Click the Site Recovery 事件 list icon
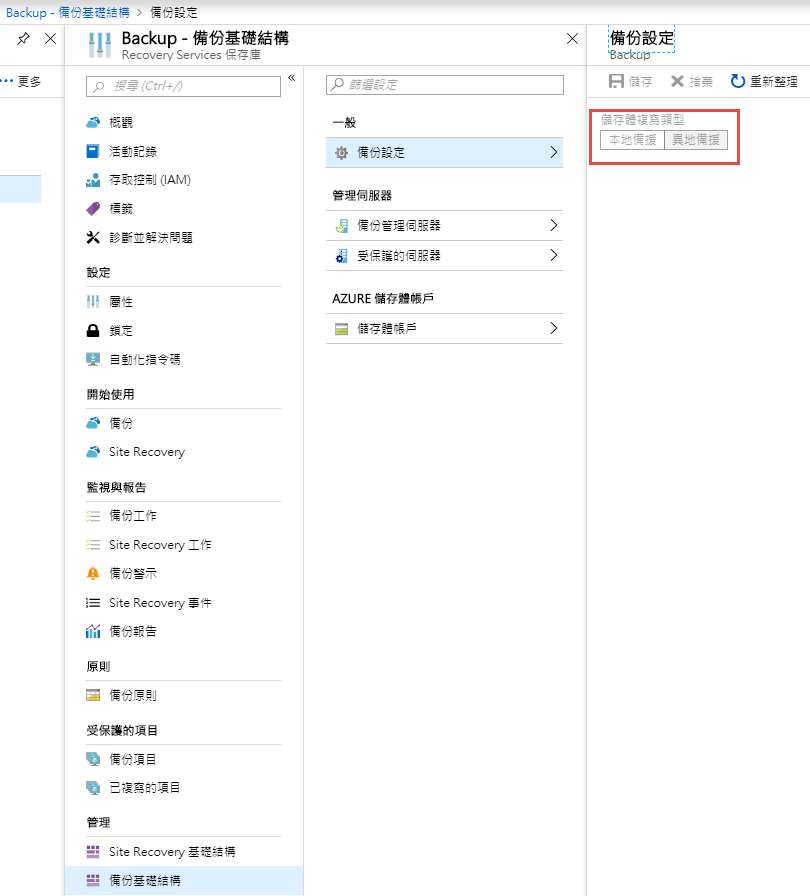 point(93,602)
